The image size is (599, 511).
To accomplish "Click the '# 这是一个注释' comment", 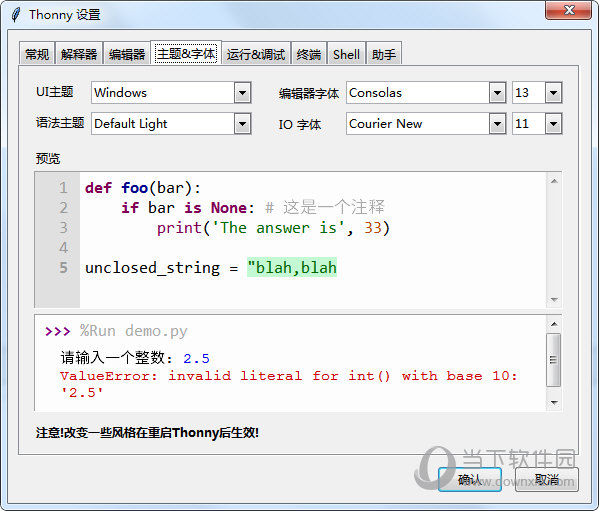I will tap(325, 207).
